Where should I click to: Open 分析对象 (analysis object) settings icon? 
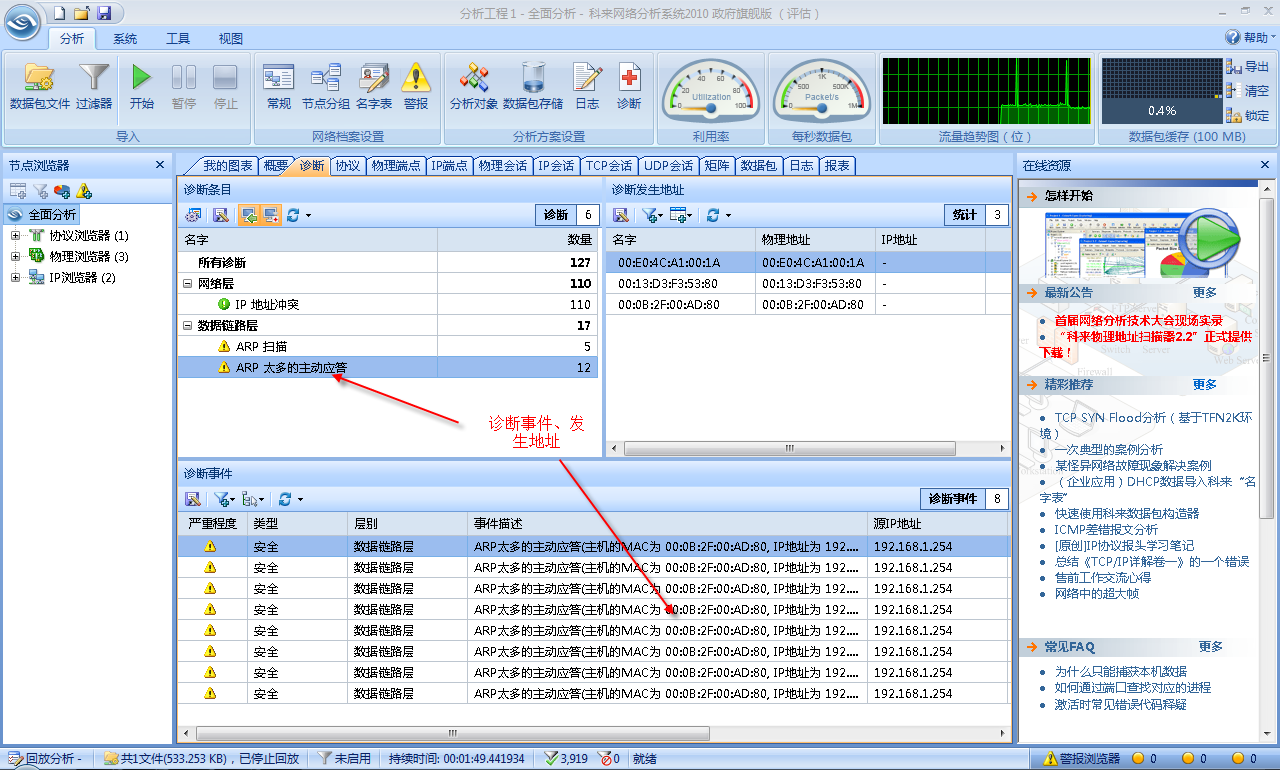coord(473,79)
